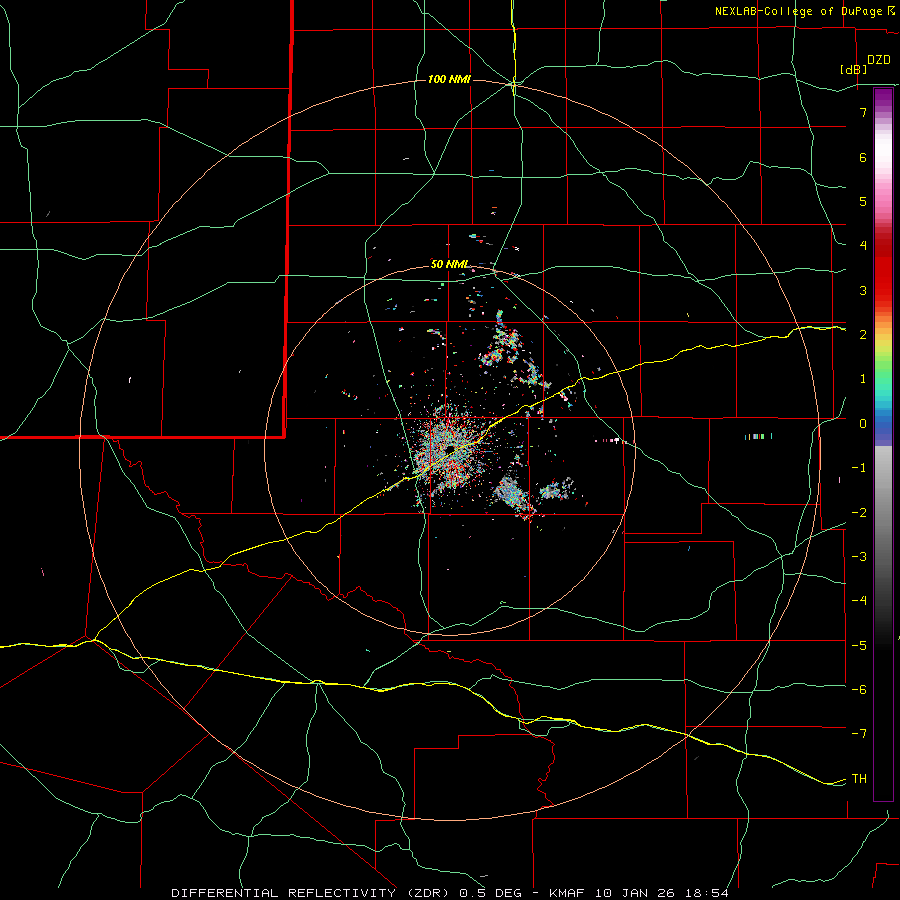Image resolution: width=900 pixels, height=900 pixels.
Task: Click the -1 value on the color scale
Action: [x=859, y=468]
